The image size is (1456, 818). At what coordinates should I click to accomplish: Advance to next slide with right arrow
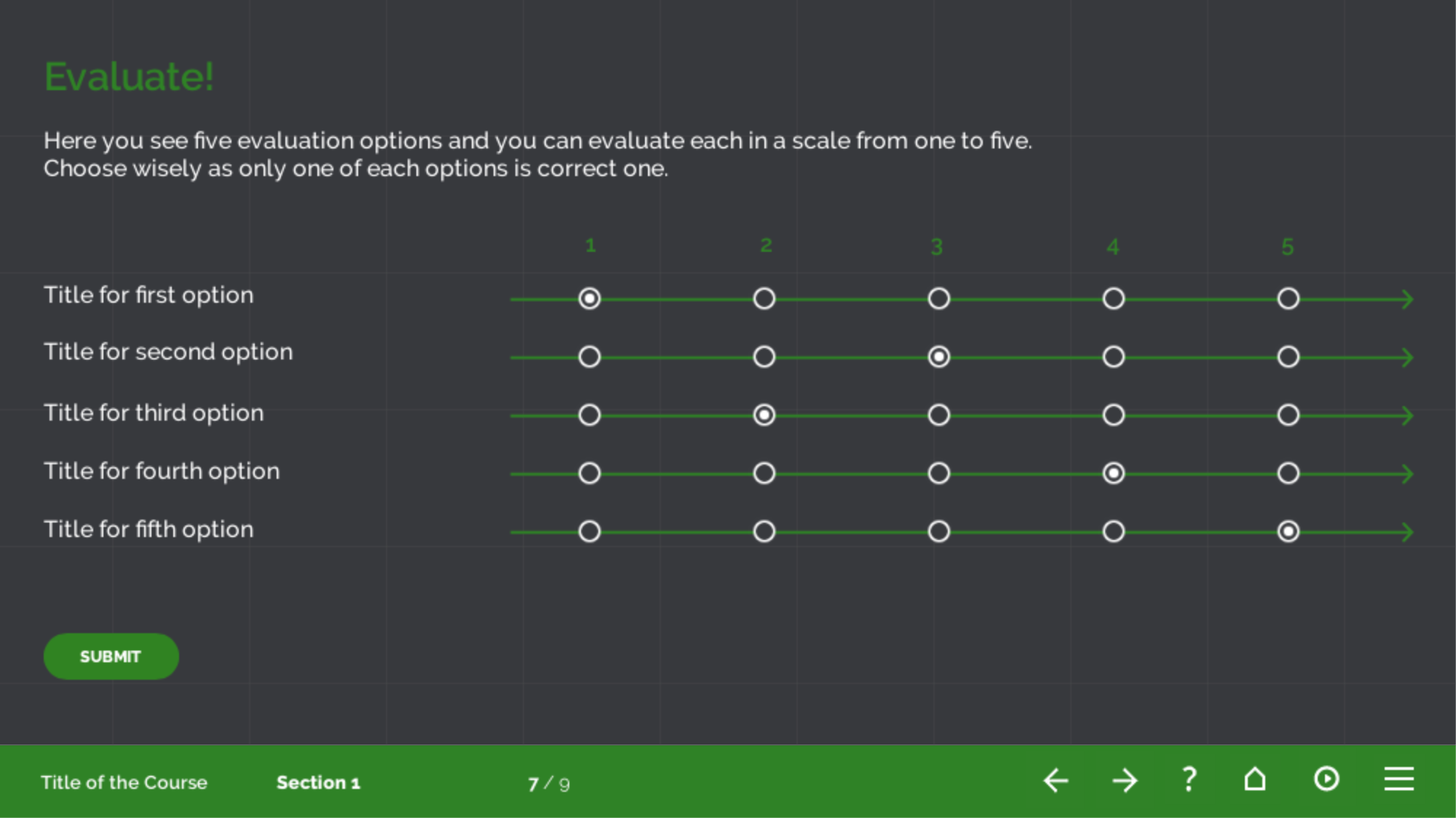pos(1125,781)
